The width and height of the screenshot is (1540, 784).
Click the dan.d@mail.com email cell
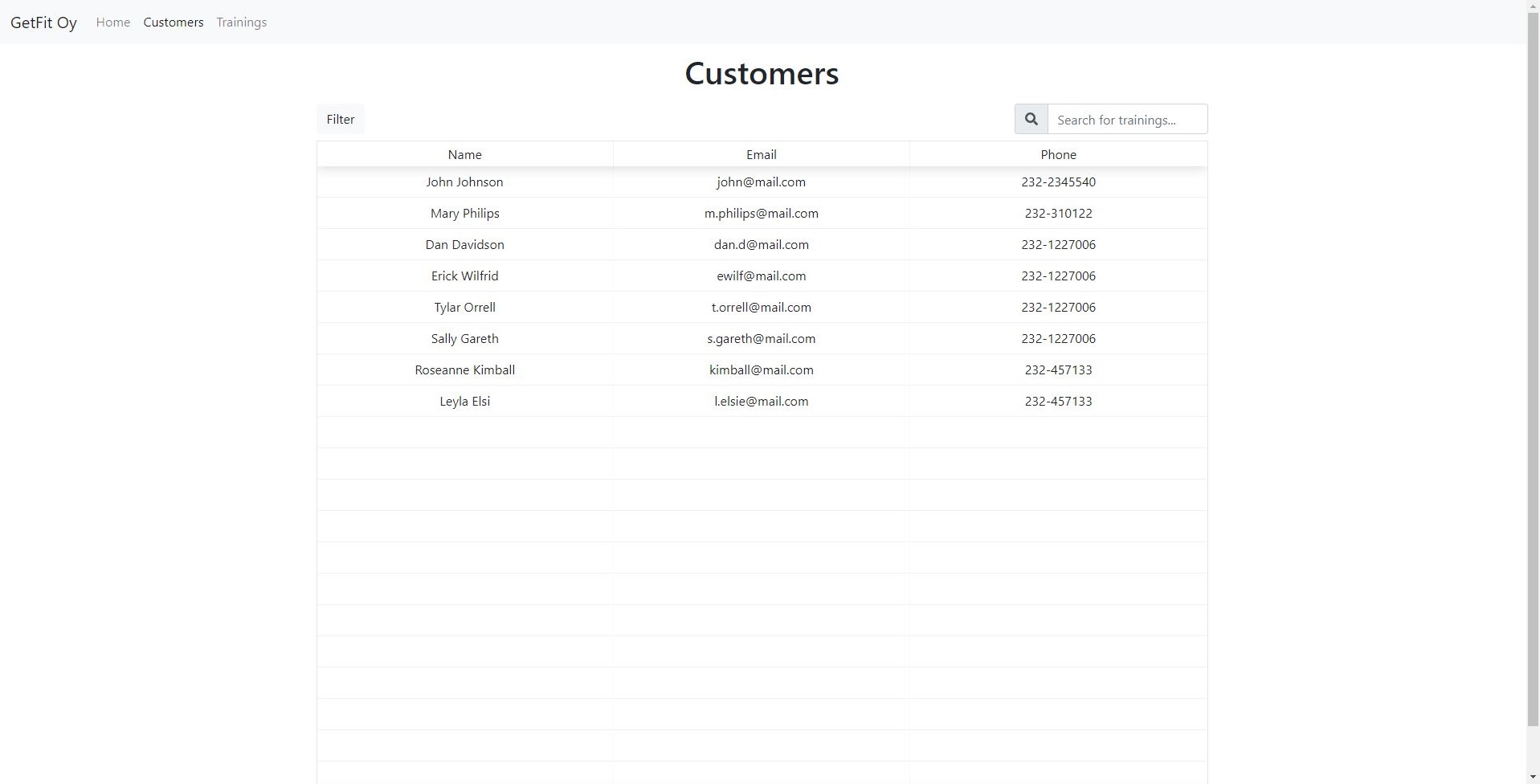[762, 245]
